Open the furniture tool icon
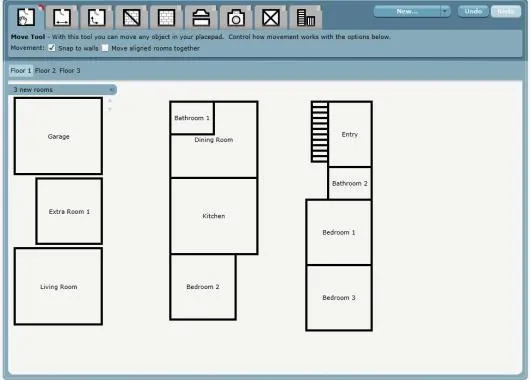This screenshot has width=530, height=380. (201, 18)
